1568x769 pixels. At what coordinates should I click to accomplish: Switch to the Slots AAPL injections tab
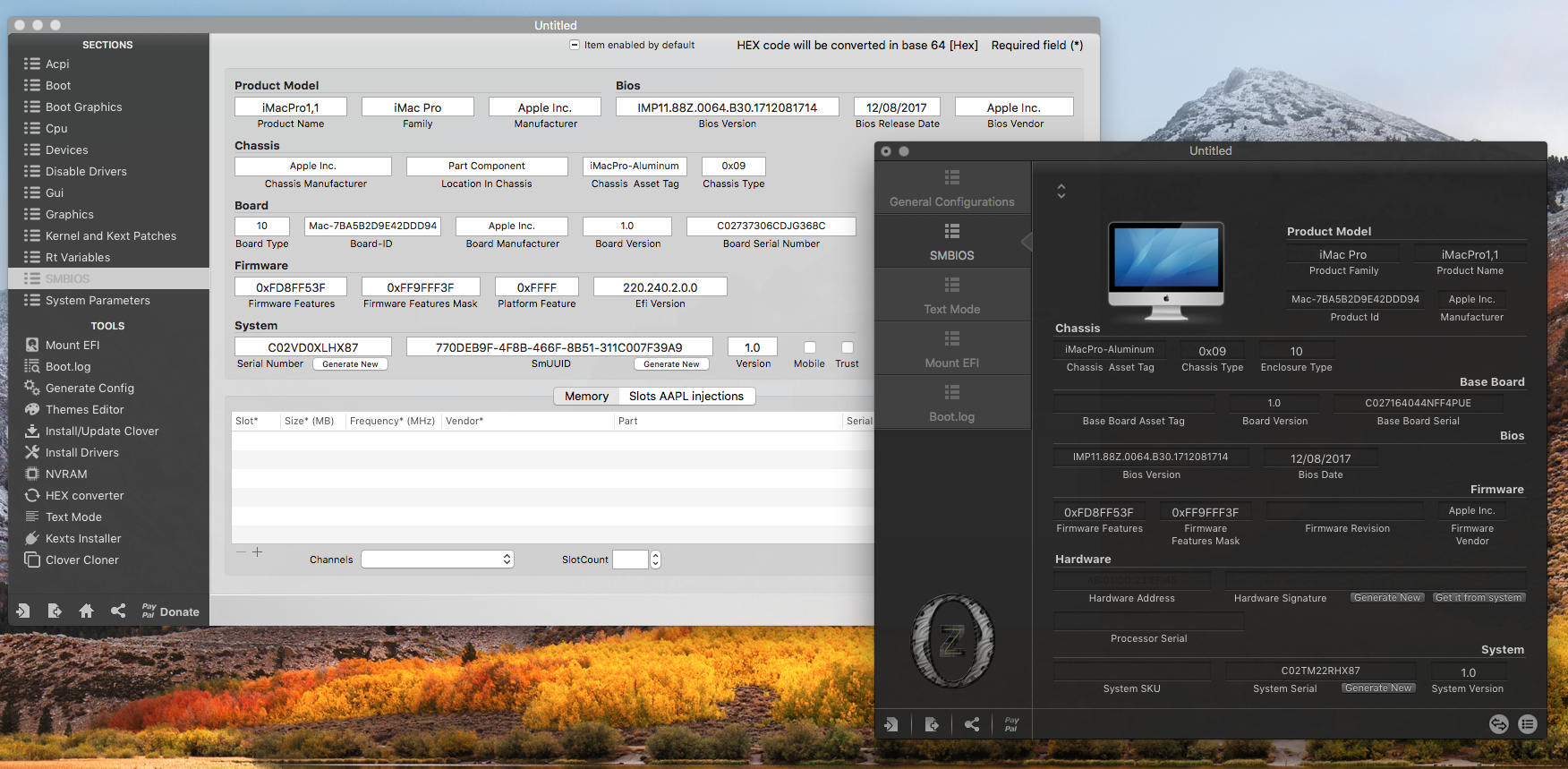point(686,396)
